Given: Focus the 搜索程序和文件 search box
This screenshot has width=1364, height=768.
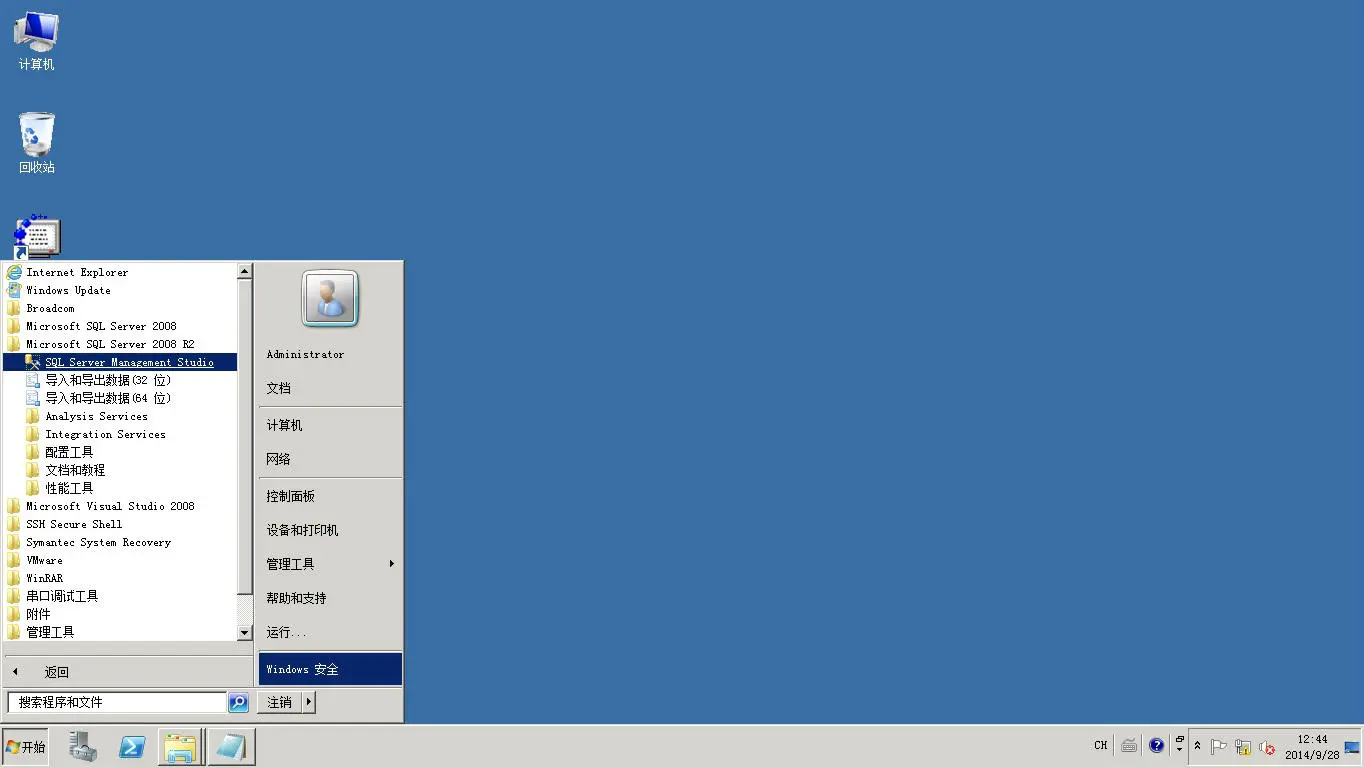Looking at the screenshot, I should point(117,702).
